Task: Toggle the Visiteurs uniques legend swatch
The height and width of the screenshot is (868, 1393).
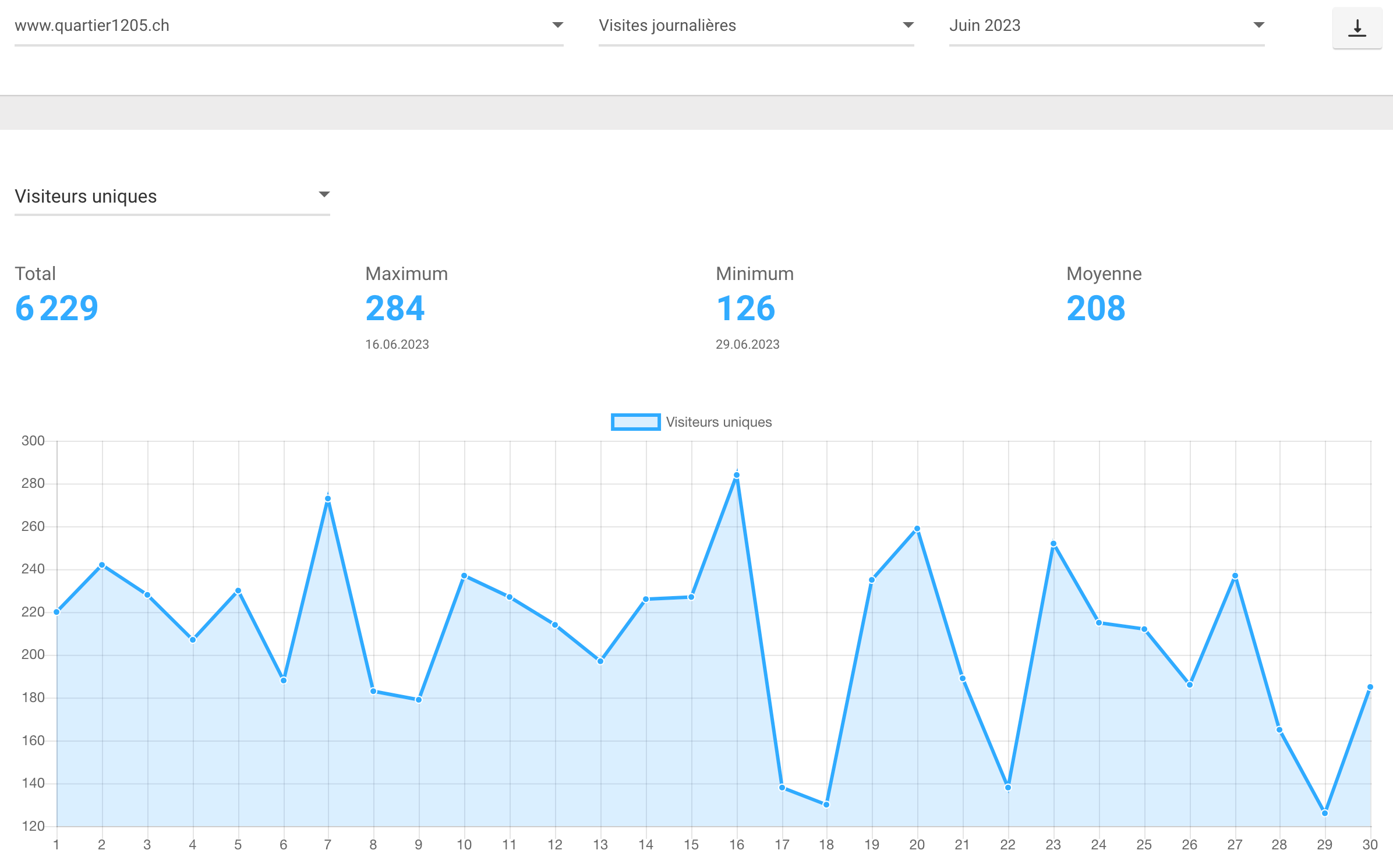Action: tap(635, 422)
